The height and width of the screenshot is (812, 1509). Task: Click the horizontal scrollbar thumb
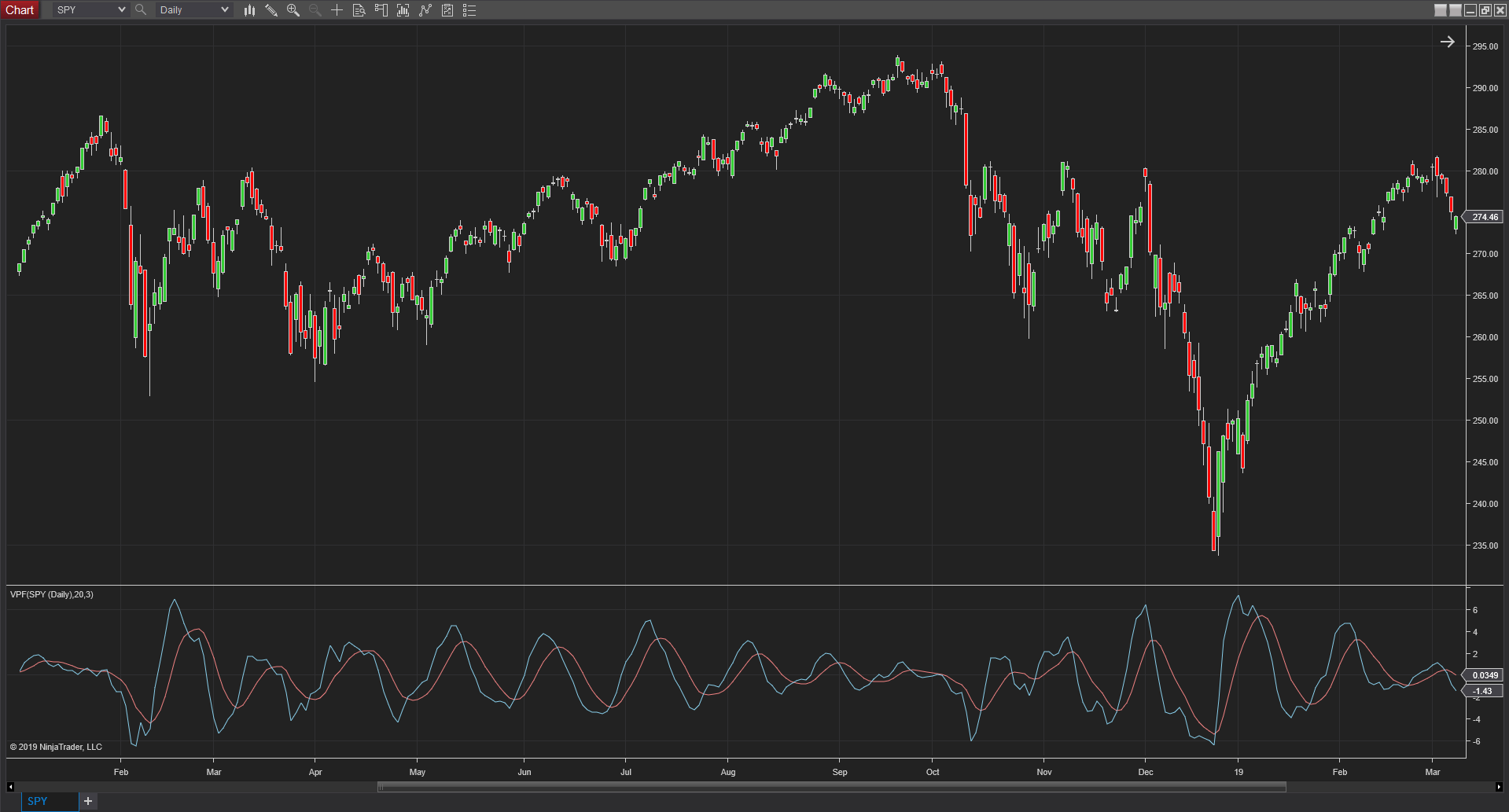(832, 787)
